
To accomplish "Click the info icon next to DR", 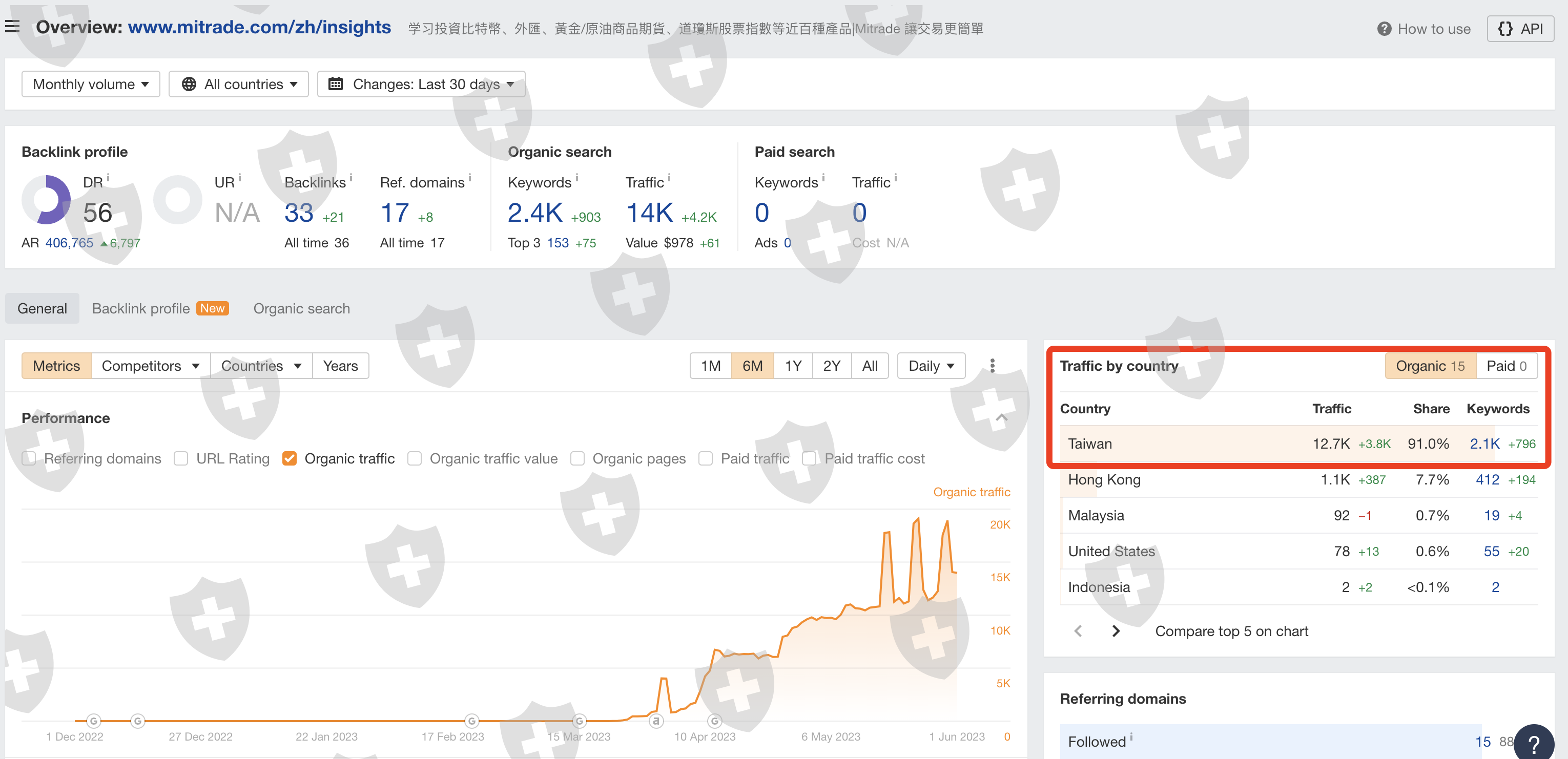I will coord(108,178).
